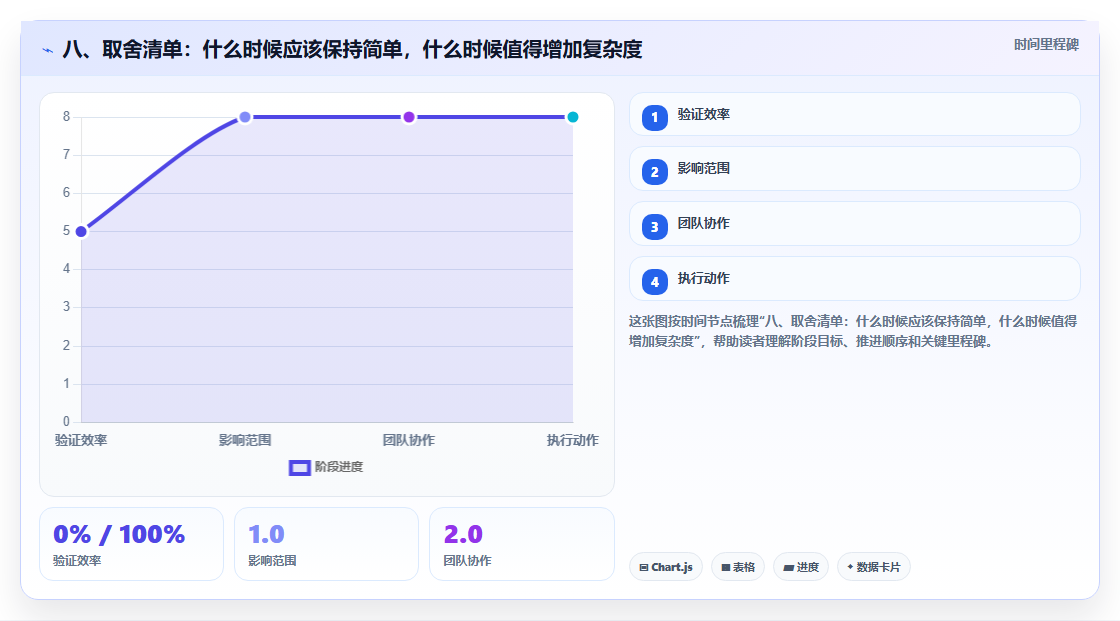Select the 团队协作 purple data point
This screenshot has height=621, width=1120.
(x=409, y=117)
